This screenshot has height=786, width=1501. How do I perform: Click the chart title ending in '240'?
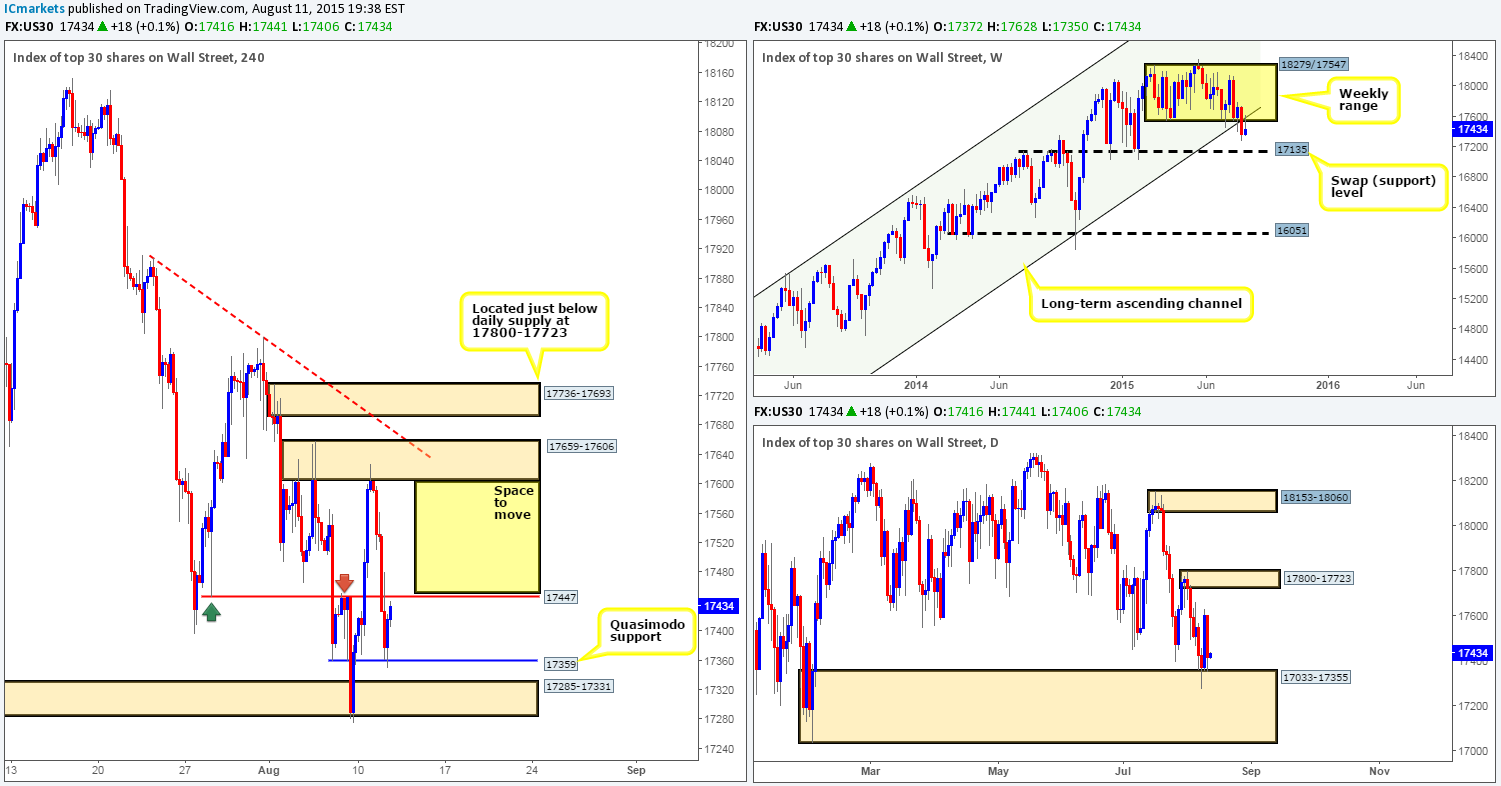[x=139, y=57]
